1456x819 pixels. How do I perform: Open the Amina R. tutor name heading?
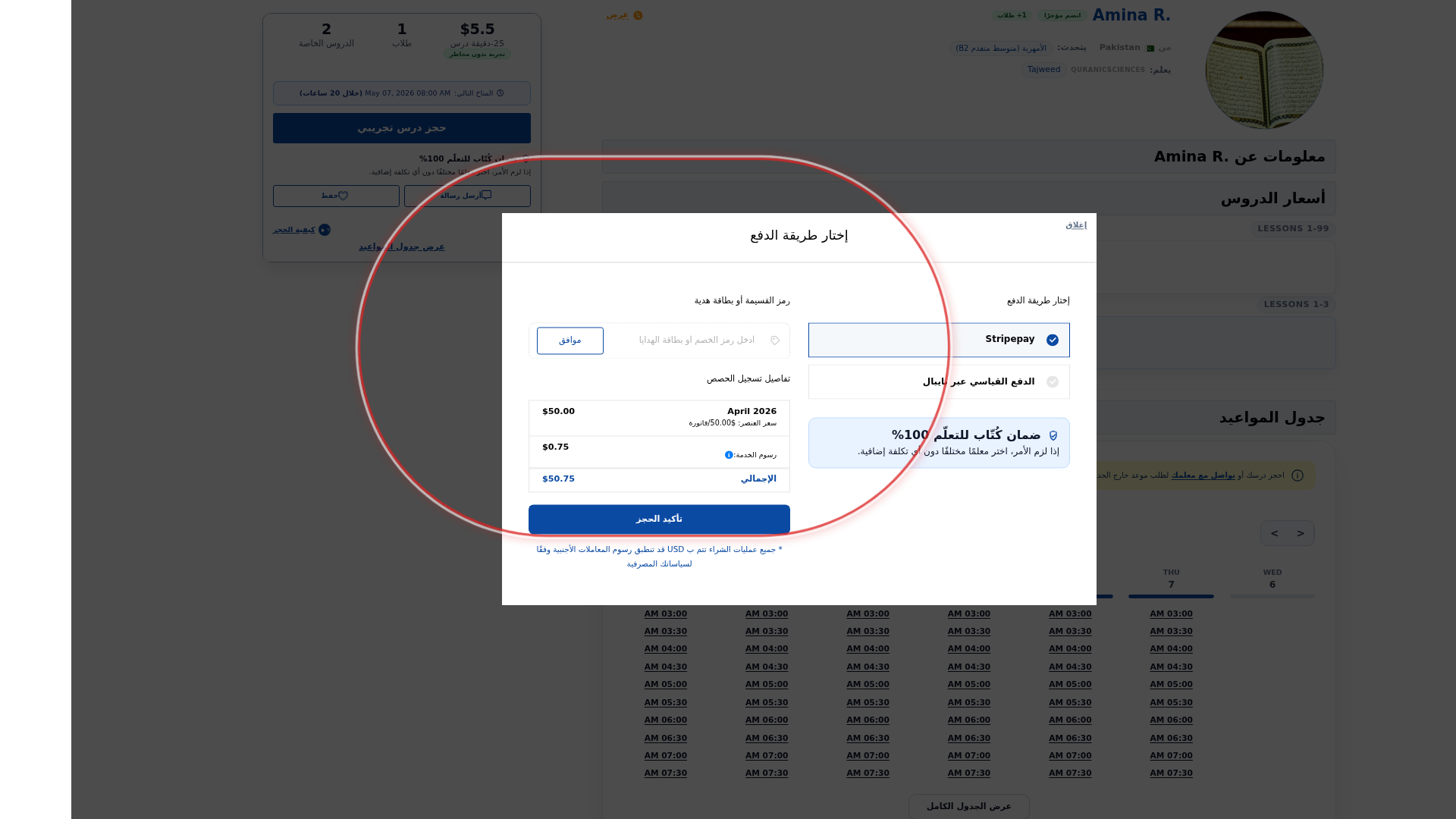pos(1131,15)
